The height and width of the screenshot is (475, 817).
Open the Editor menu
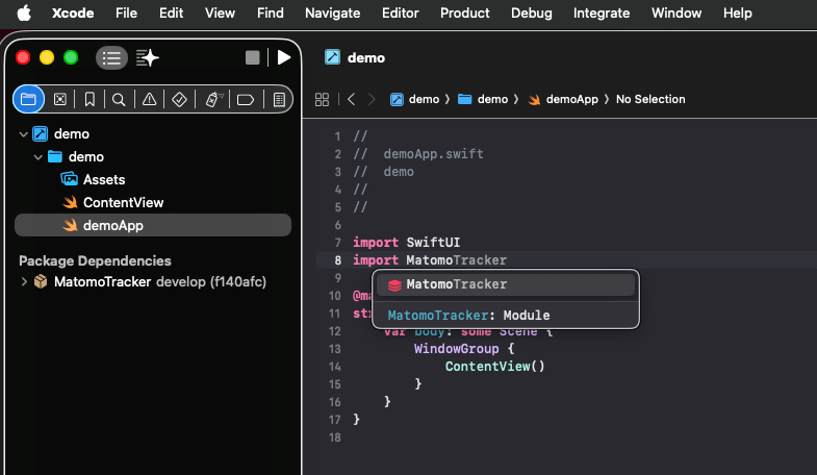pos(400,13)
